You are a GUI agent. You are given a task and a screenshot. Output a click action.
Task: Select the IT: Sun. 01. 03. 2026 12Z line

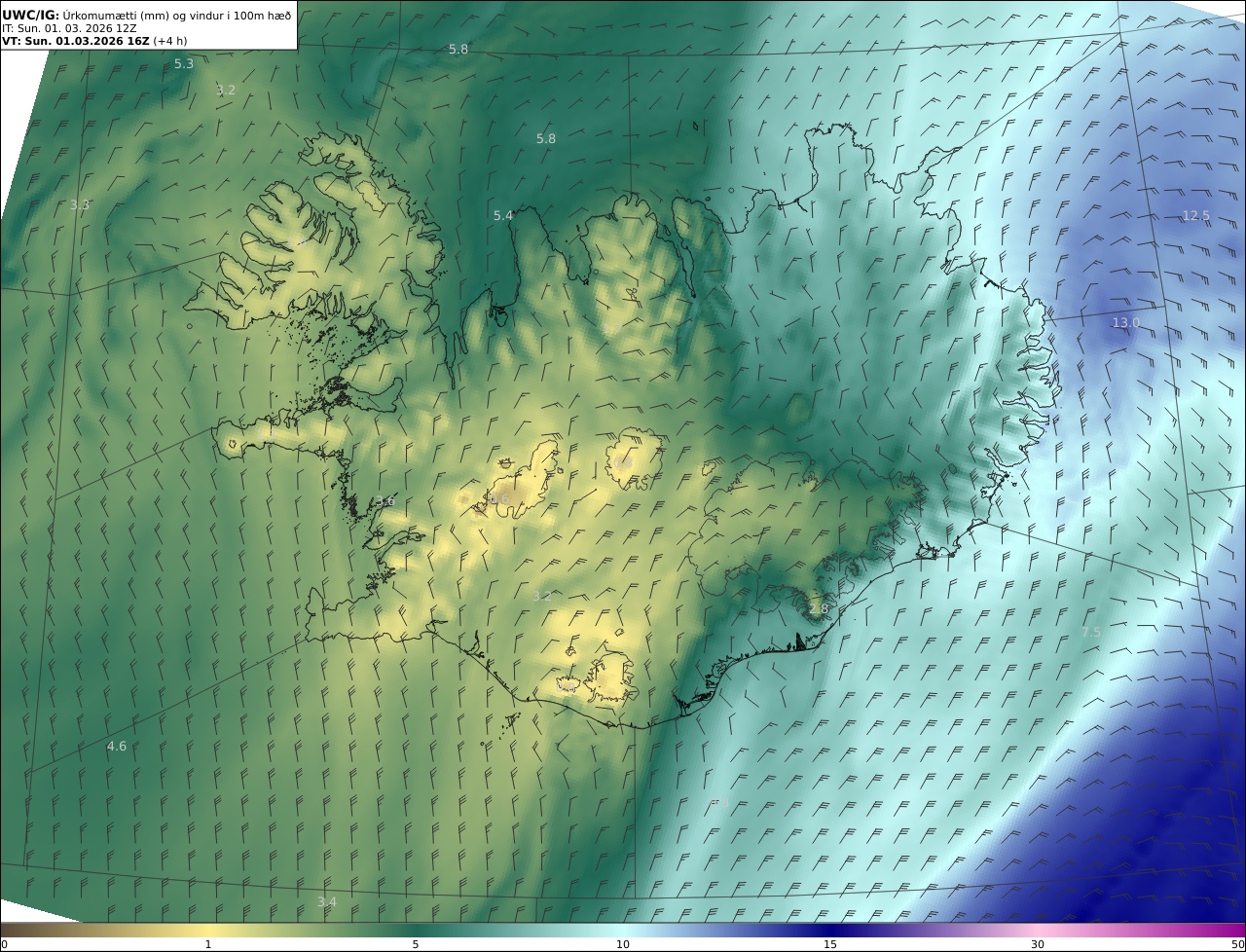[69, 28]
